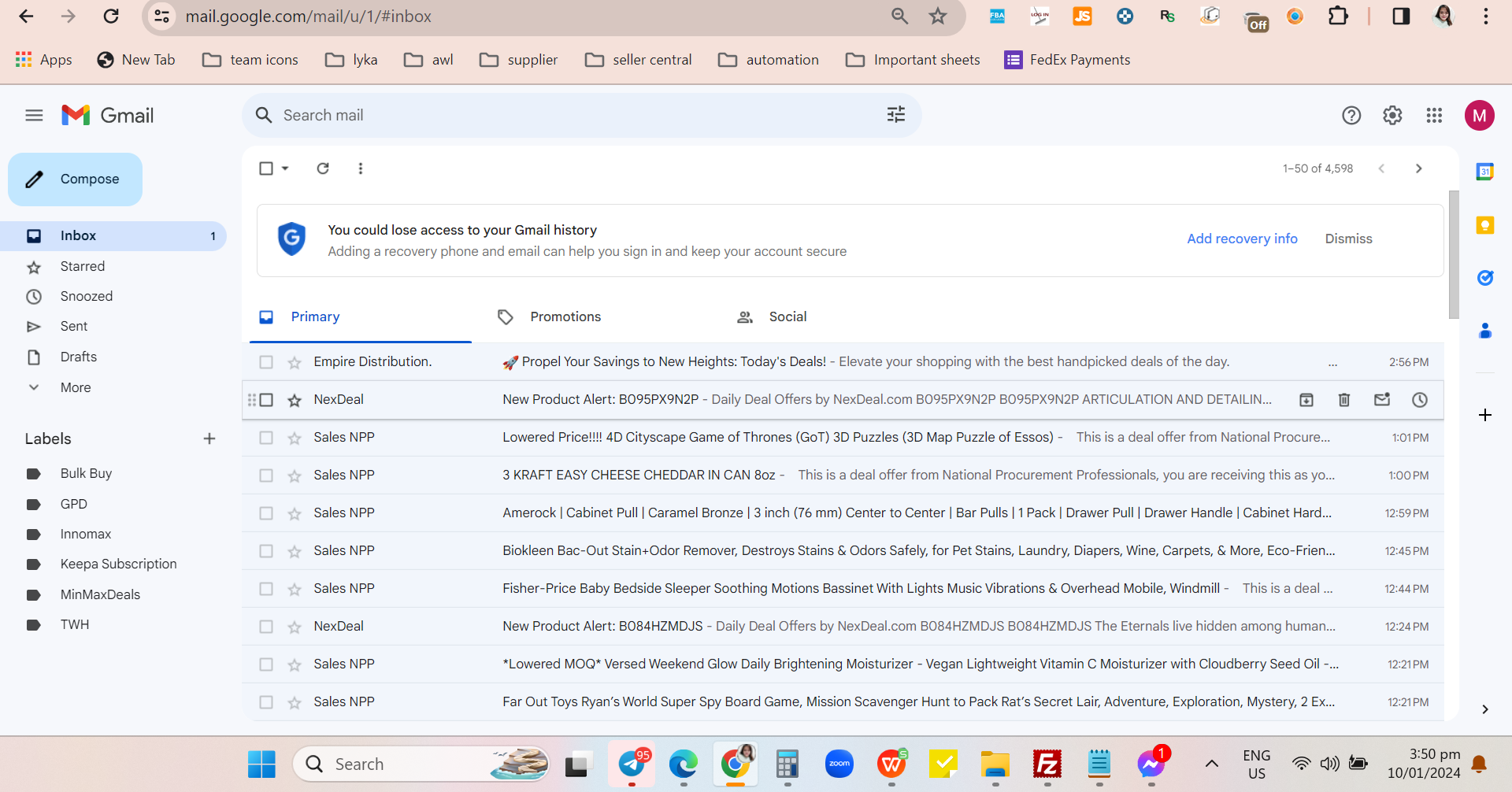Open the Google apps grid
This screenshot has height=792, width=1512.
(x=1434, y=116)
